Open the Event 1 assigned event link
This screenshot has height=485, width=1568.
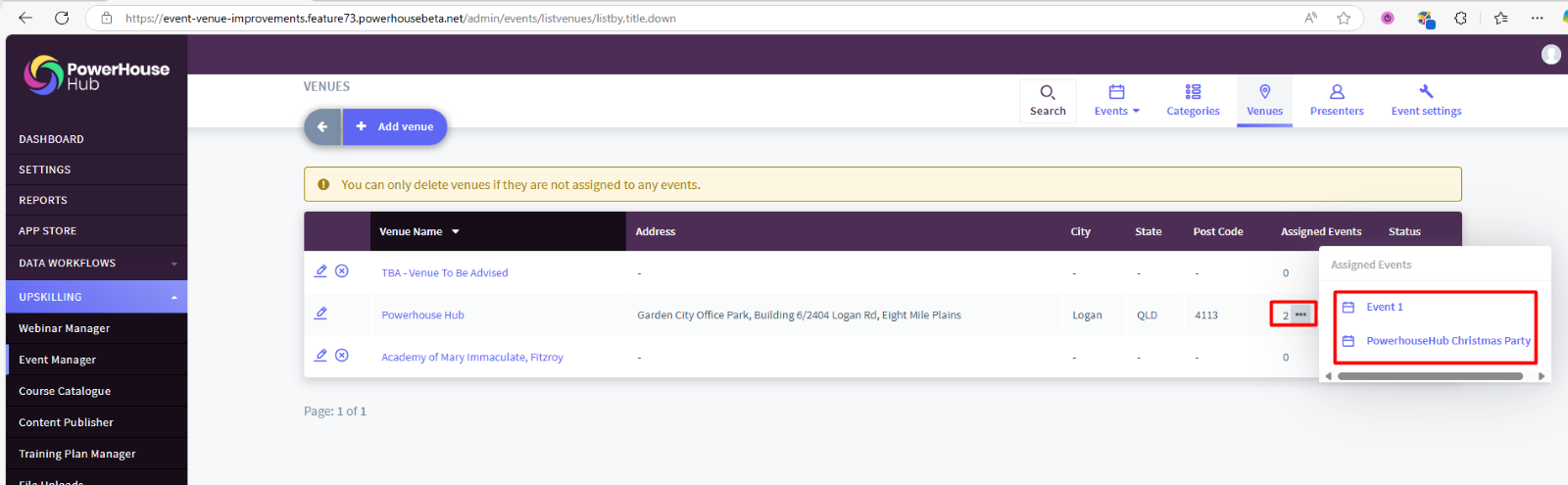(x=1384, y=307)
